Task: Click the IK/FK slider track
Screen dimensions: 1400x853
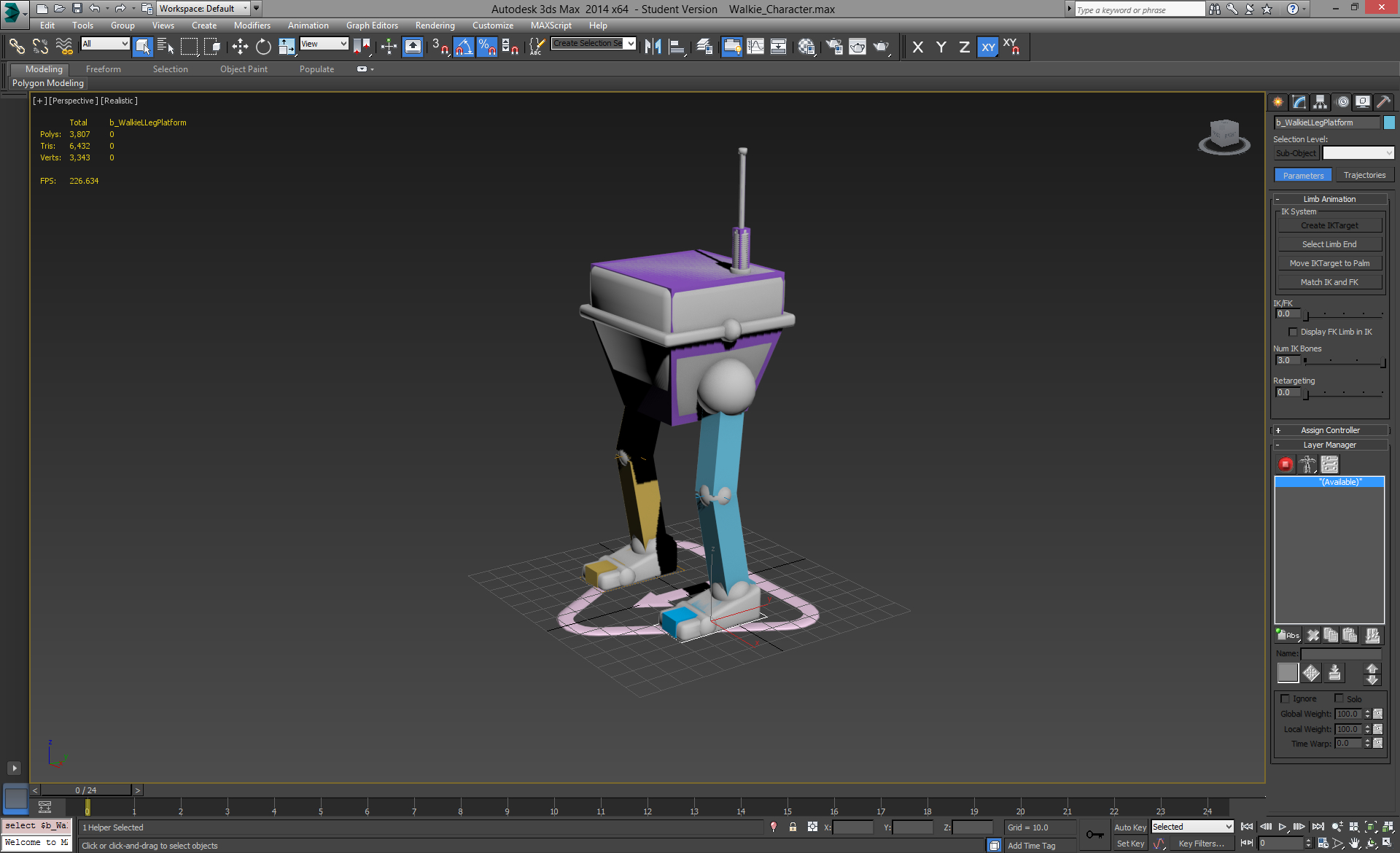Action: 1344,315
